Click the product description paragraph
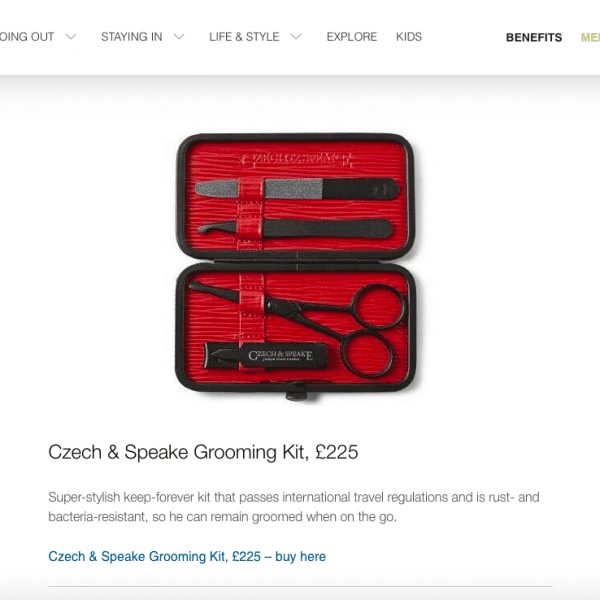600x600 pixels. [x=293, y=507]
